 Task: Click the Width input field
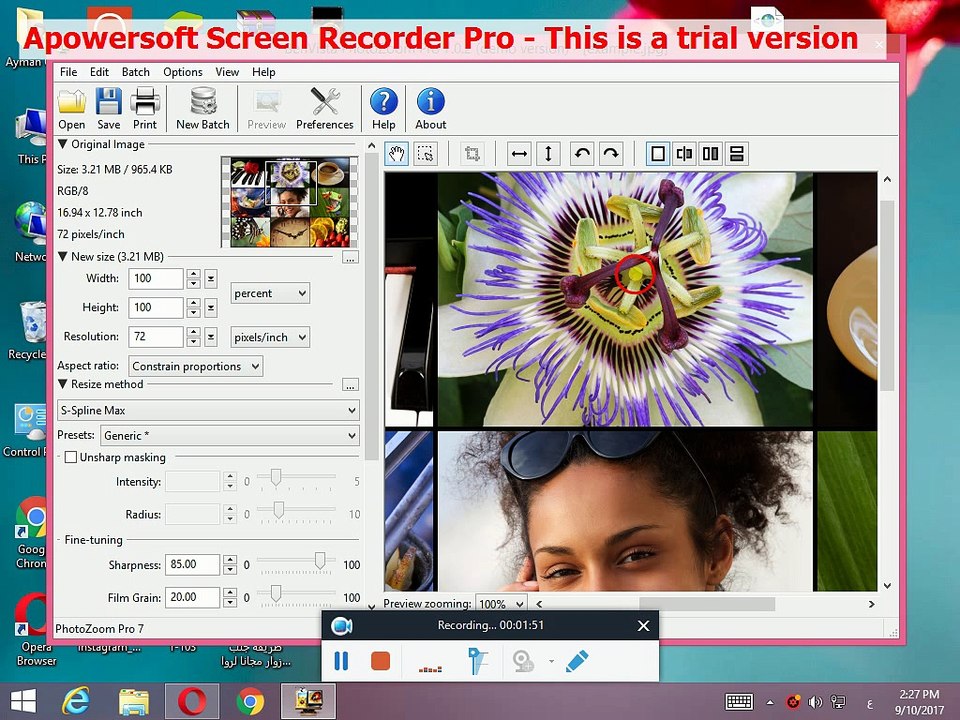click(156, 279)
